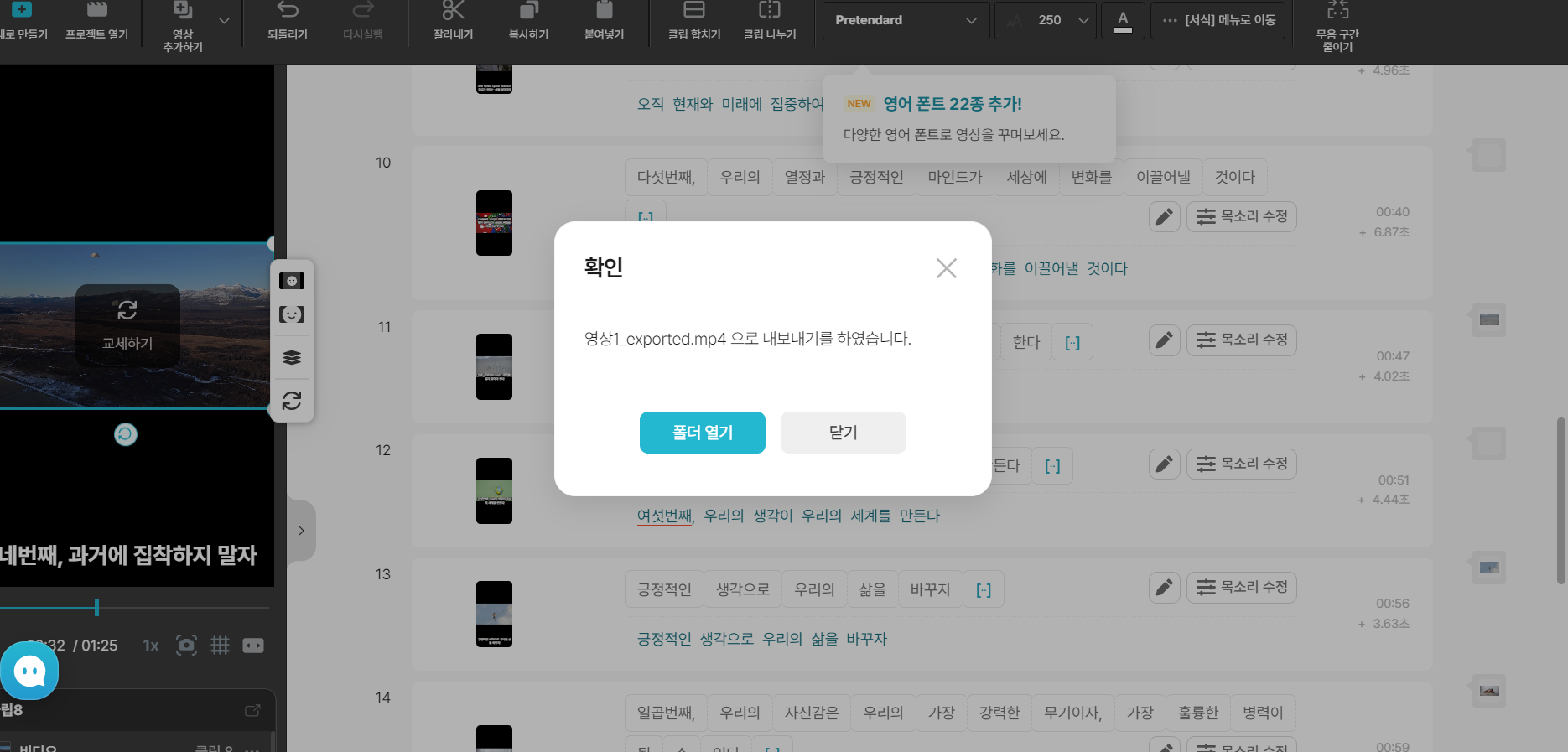Click the 붙여넣기 paste icon

[604, 10]
